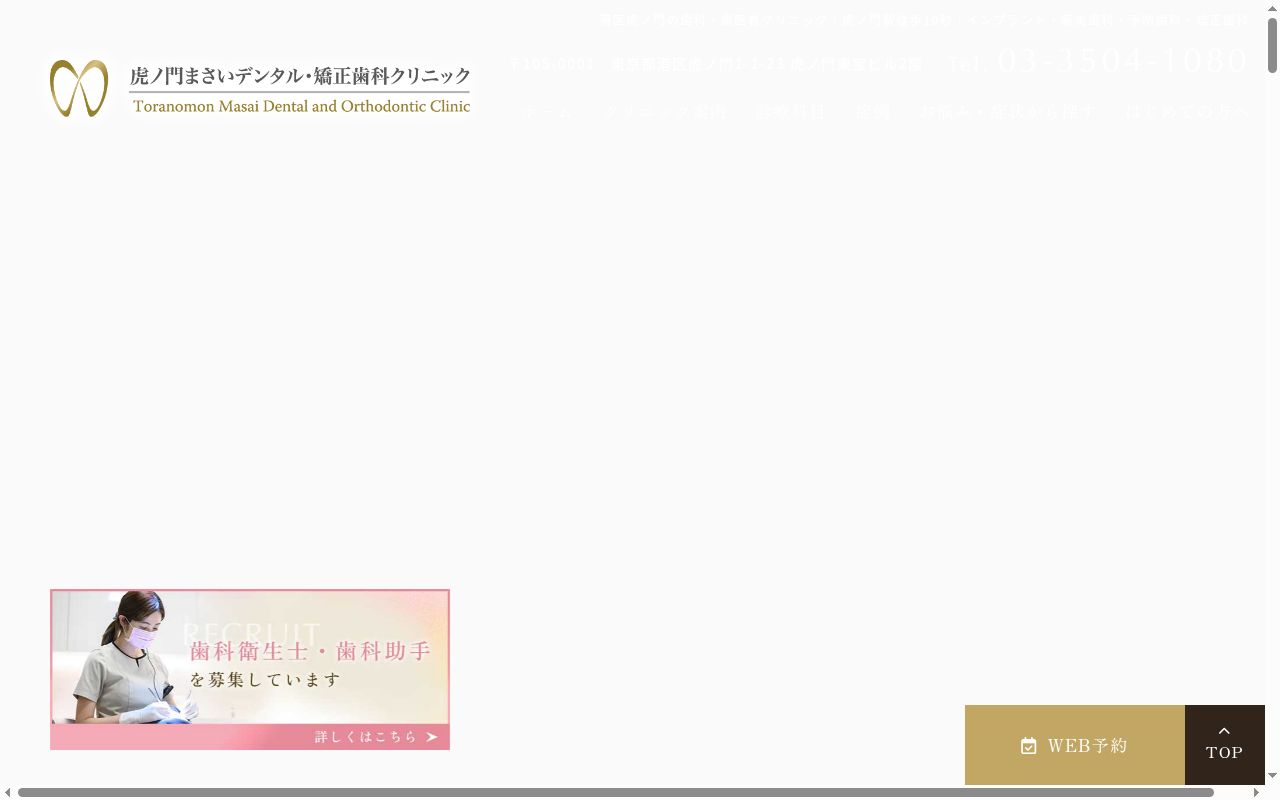This screenshot has width=1280, height=800.
Task: Open the ホーム menu item
Action: 548,112
